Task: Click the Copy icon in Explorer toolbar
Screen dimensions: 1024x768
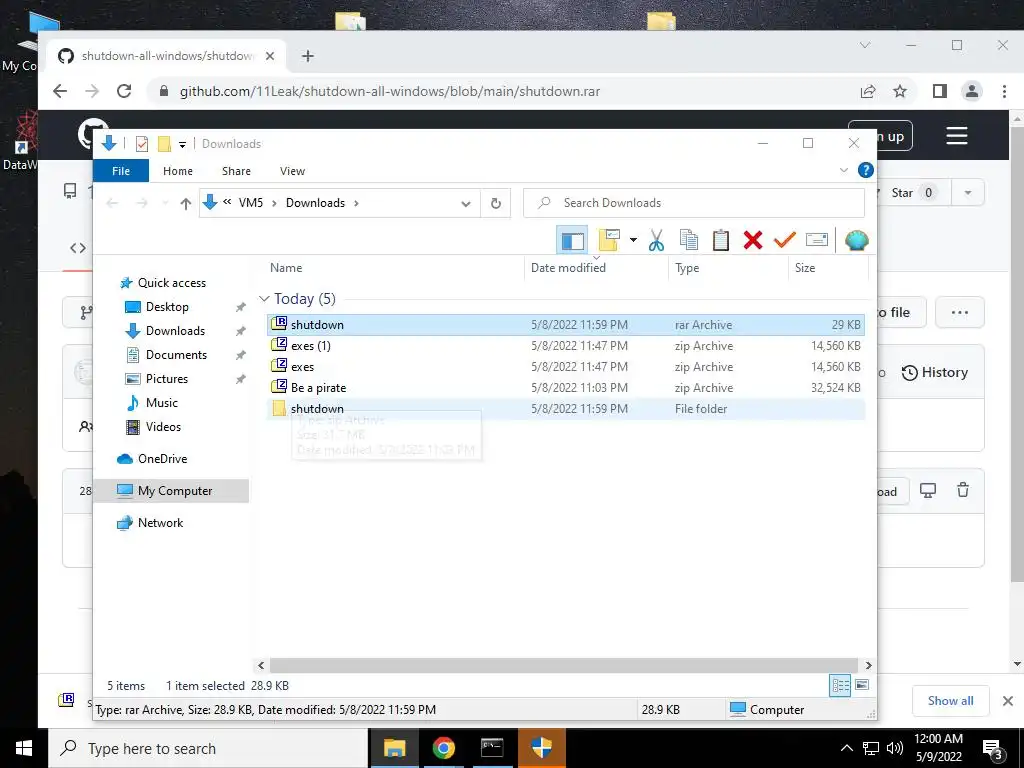Action: tap(688, 240)
